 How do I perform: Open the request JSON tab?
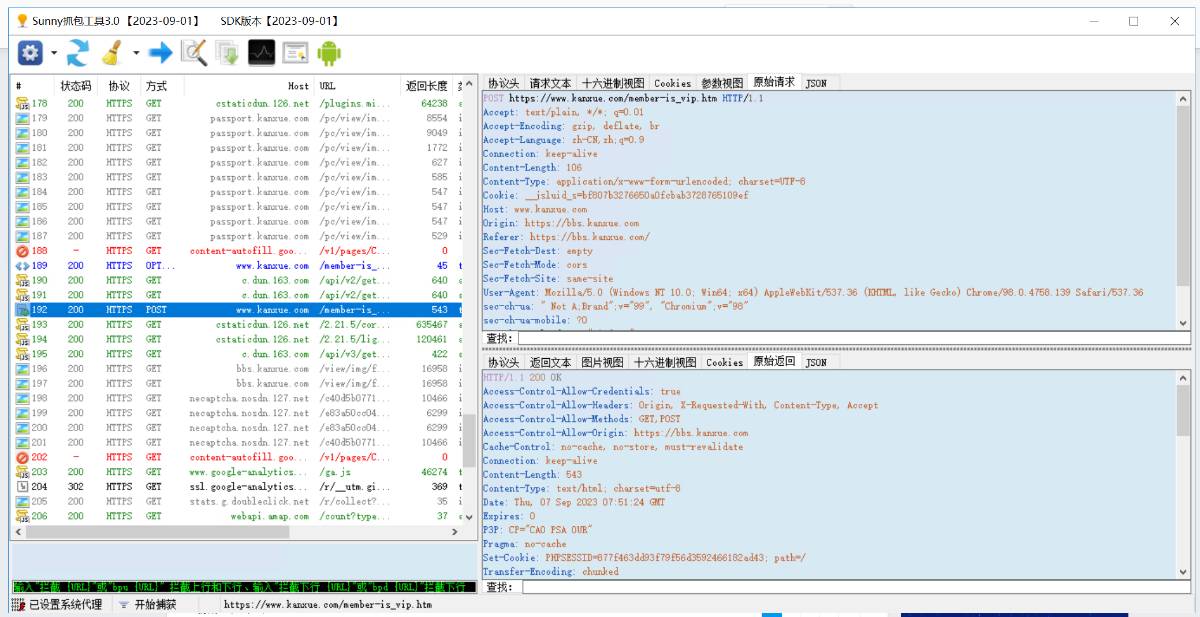tap(816, 84)
